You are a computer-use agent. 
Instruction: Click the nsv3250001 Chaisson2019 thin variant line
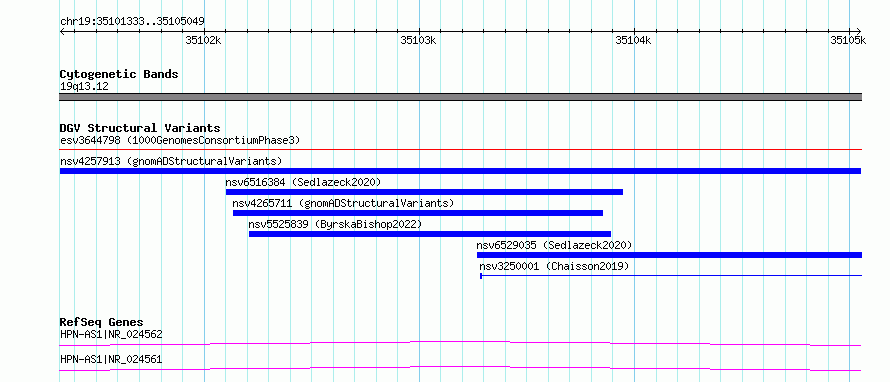[671, 276]
